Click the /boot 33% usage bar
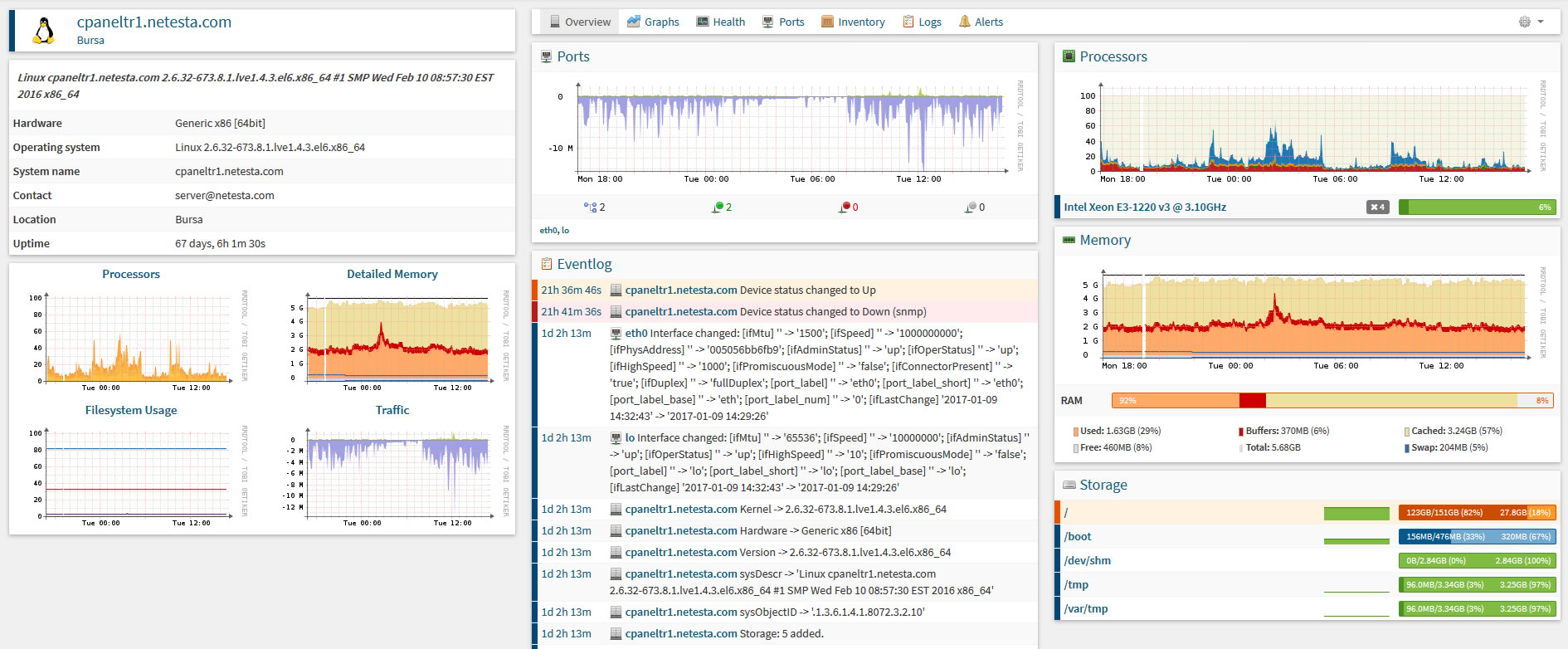 1477,537
